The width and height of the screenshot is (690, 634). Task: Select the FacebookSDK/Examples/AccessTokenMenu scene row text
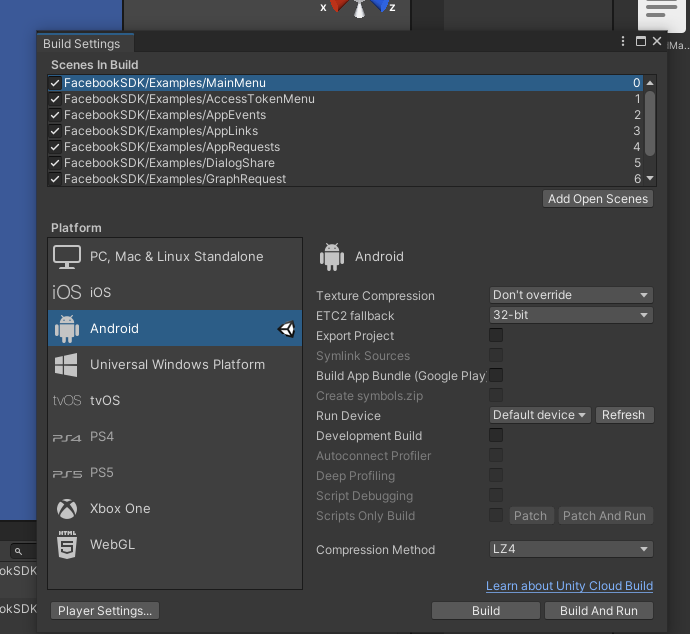point(190,99)
